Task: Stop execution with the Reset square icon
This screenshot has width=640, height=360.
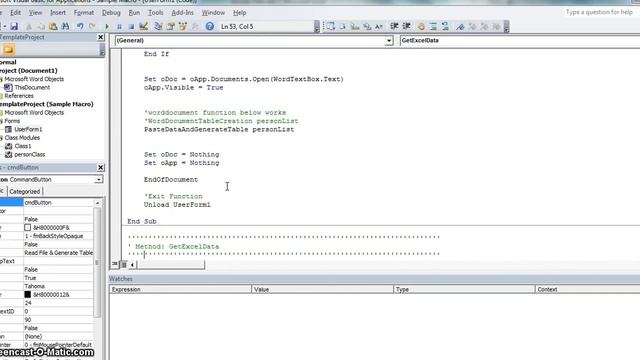Action: [x=131, y=27]
